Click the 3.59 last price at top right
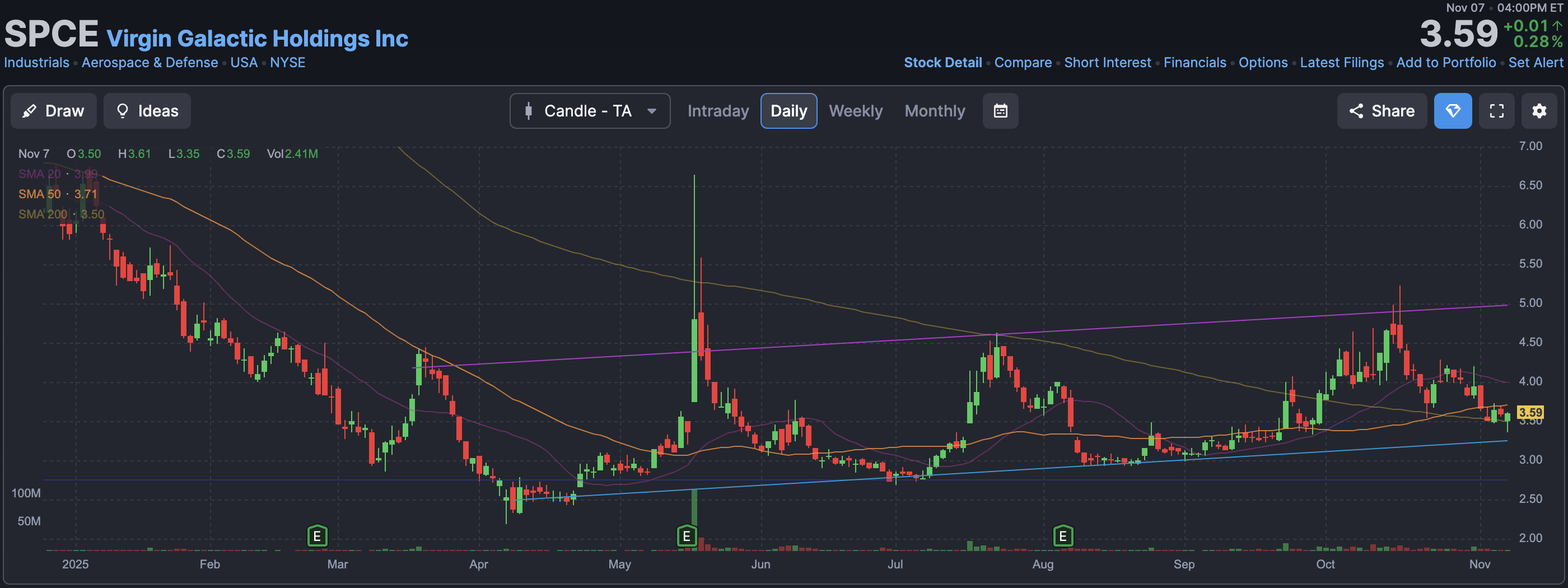 [1458, 34]
